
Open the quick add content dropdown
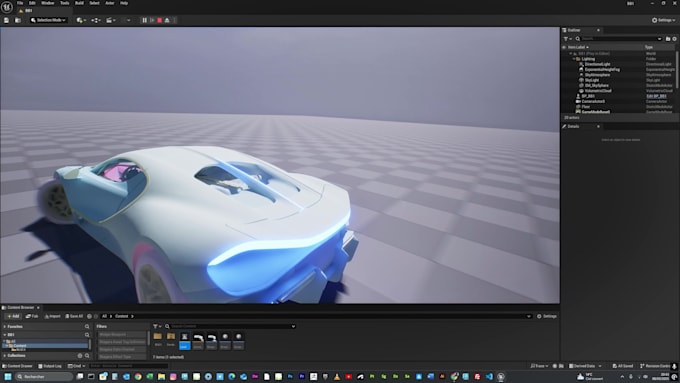pyautogui.click(x=81, y=20)
